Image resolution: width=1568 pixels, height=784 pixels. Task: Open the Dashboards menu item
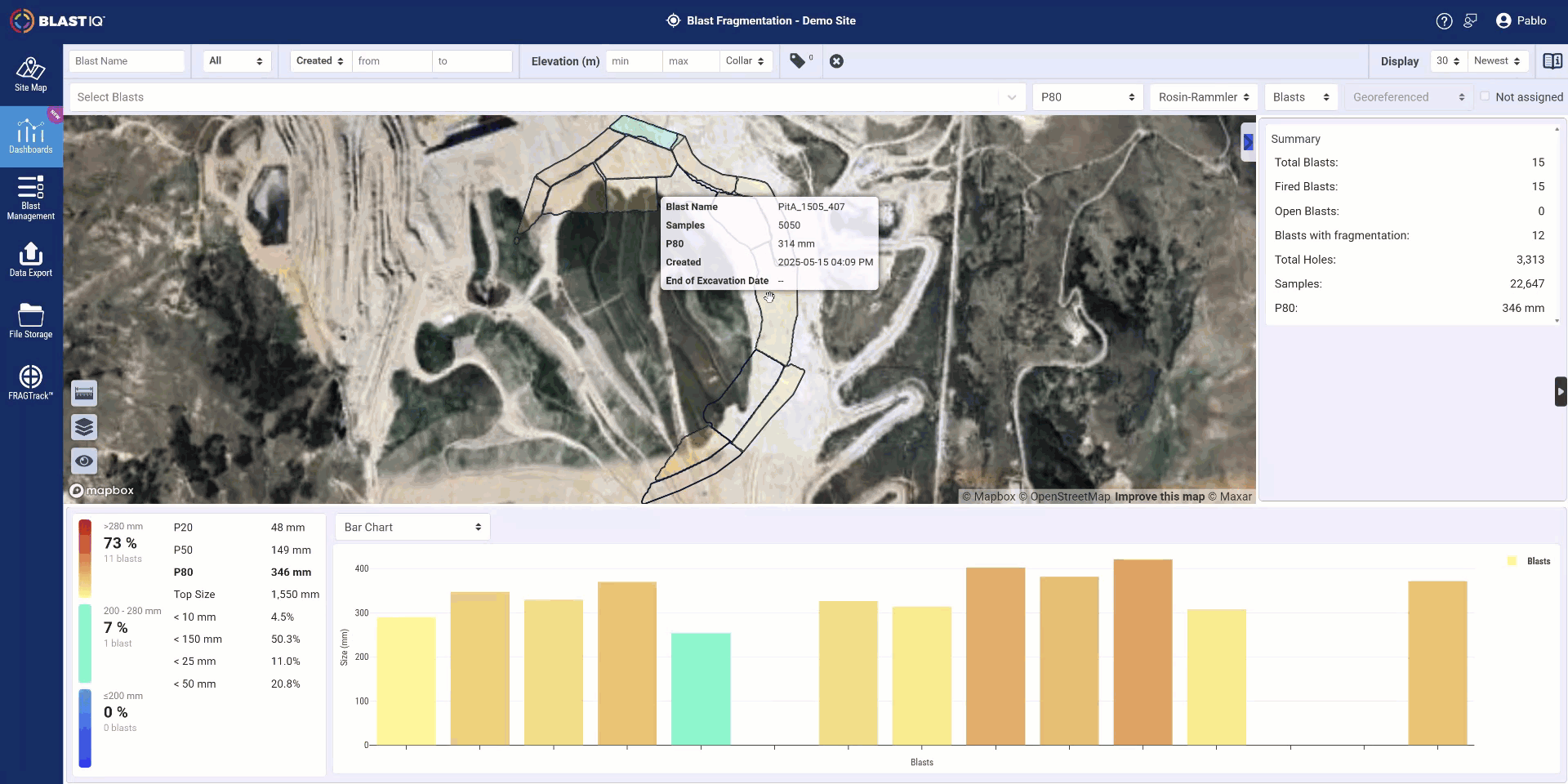click(31, 136)
